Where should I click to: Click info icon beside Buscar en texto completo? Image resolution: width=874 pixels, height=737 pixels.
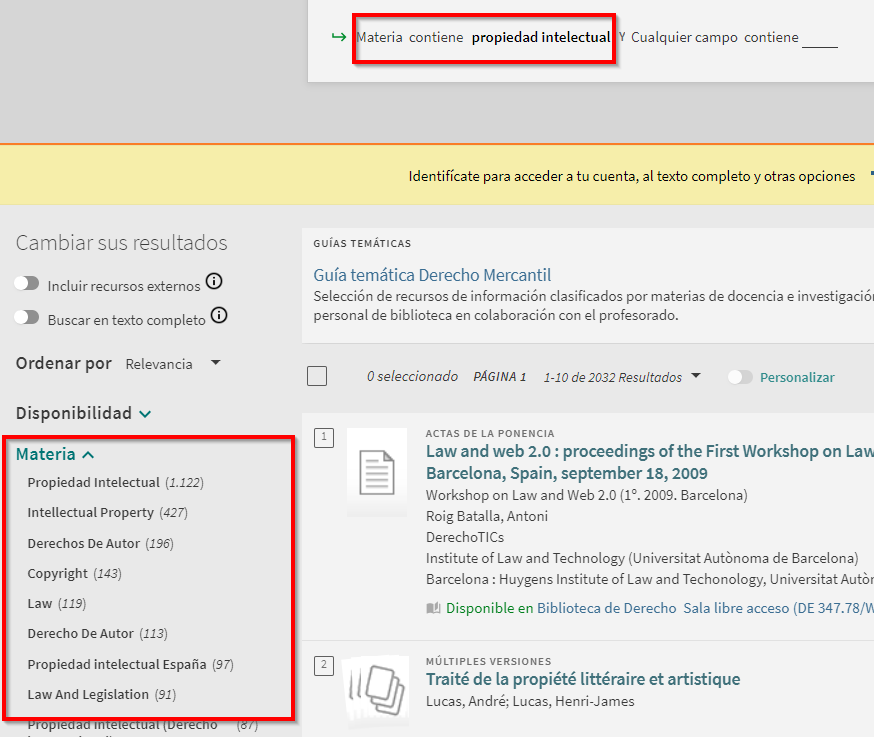[219, 316]
